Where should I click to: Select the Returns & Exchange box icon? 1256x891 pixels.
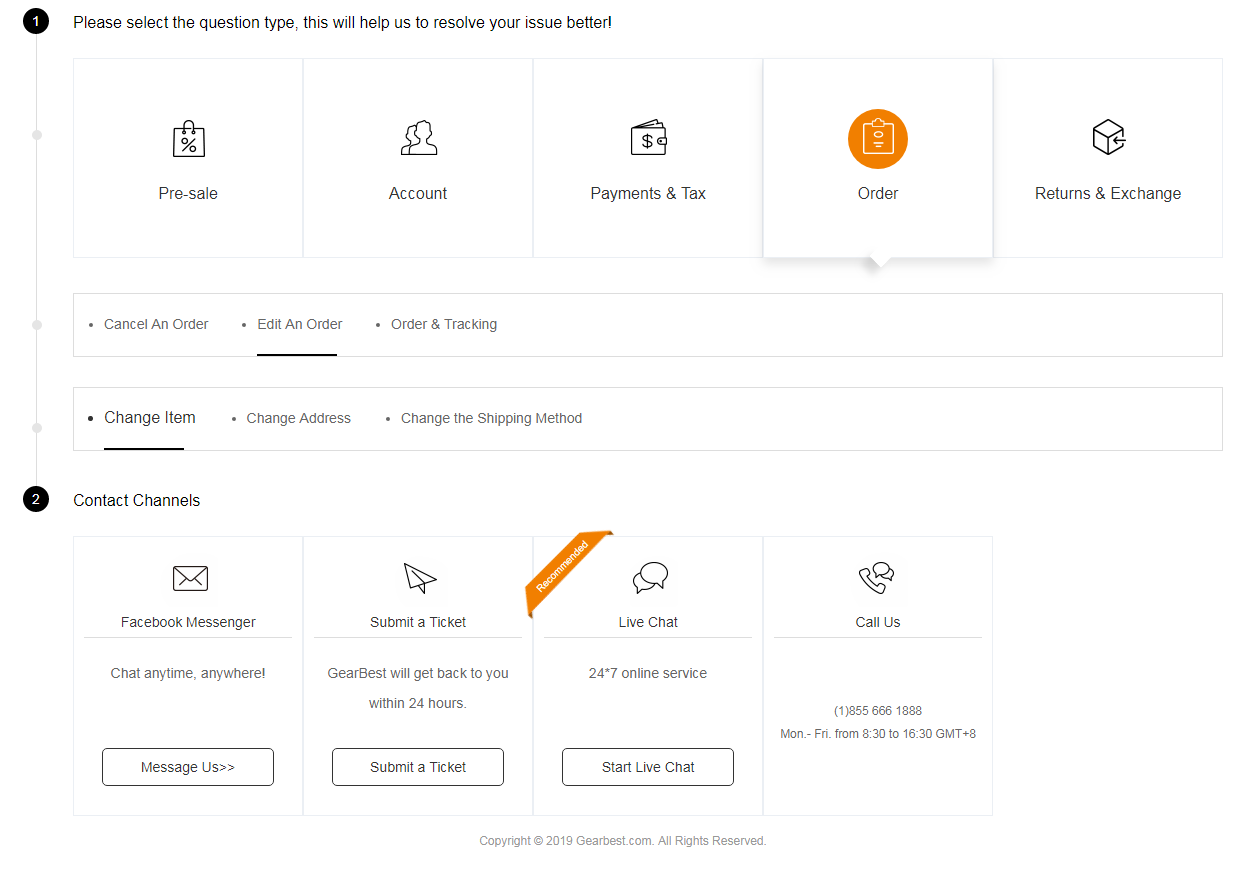point(1108,138)
